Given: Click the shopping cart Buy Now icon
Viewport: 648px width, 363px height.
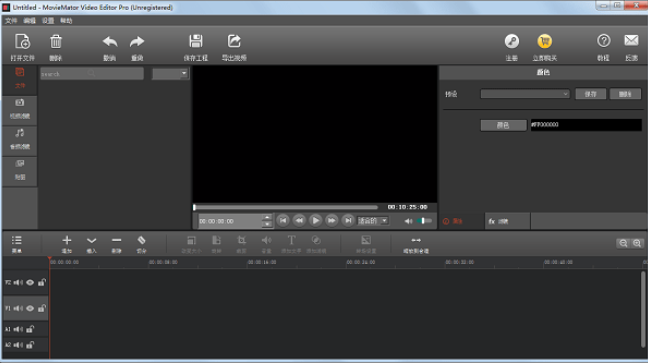Looking at the screenshot, I should [544, 41].
